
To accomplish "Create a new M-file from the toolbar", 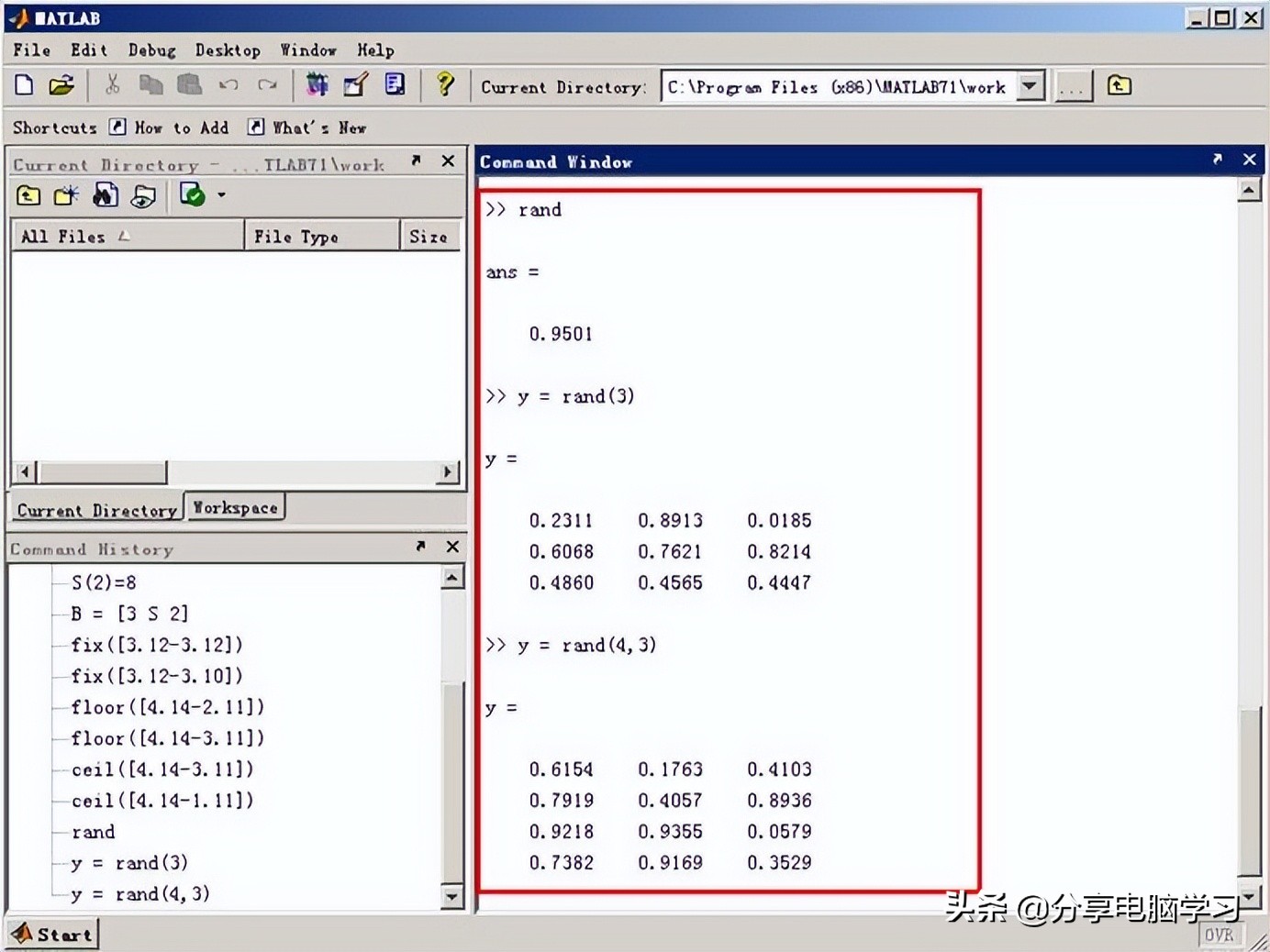I will (25, 86).
